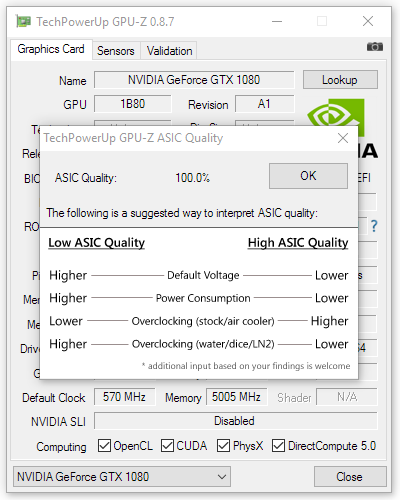Click the GPU field showing 1B80
Screen dimensions: 400x500
click(133, 104)
